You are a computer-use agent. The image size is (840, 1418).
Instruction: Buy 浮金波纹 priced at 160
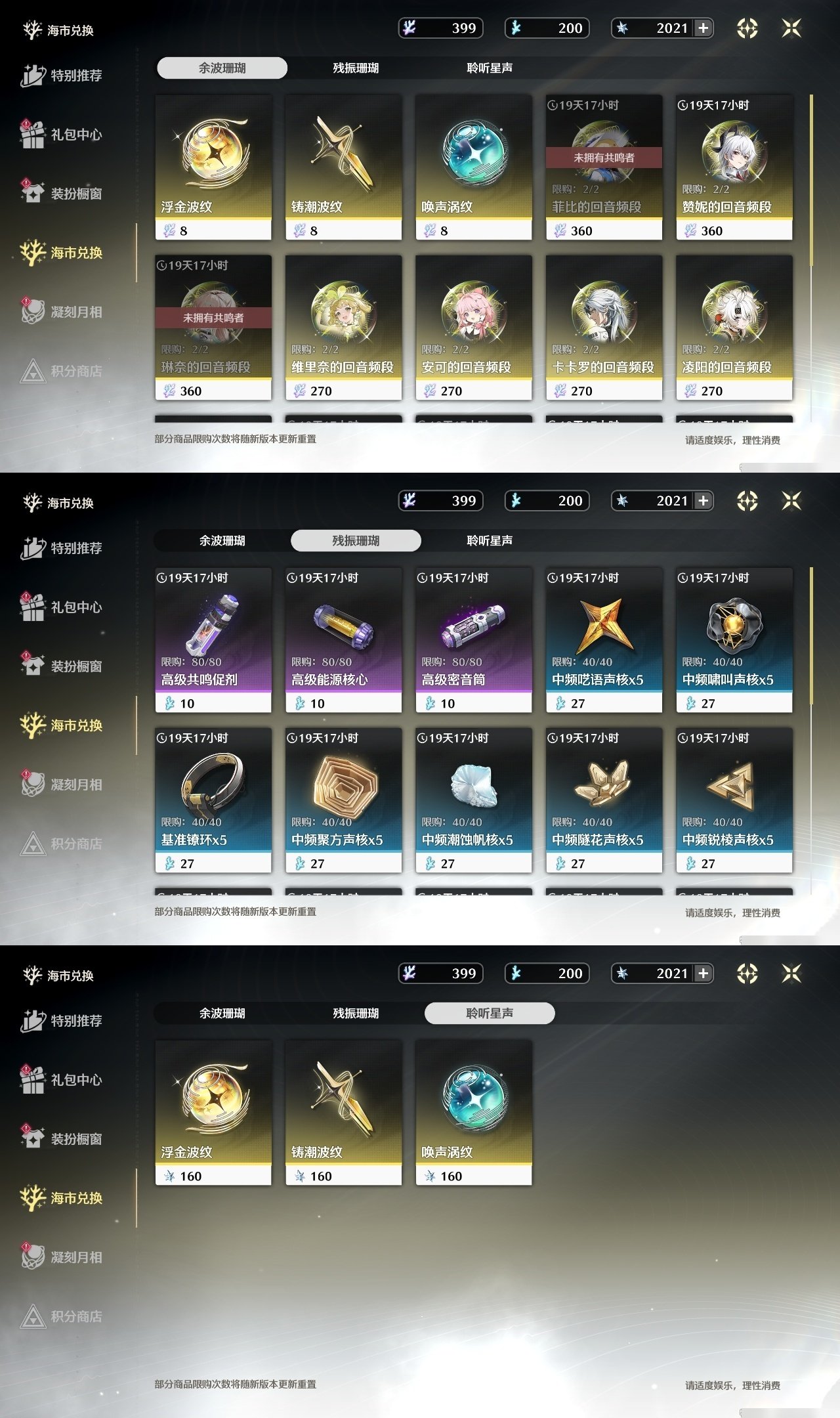213,1113
